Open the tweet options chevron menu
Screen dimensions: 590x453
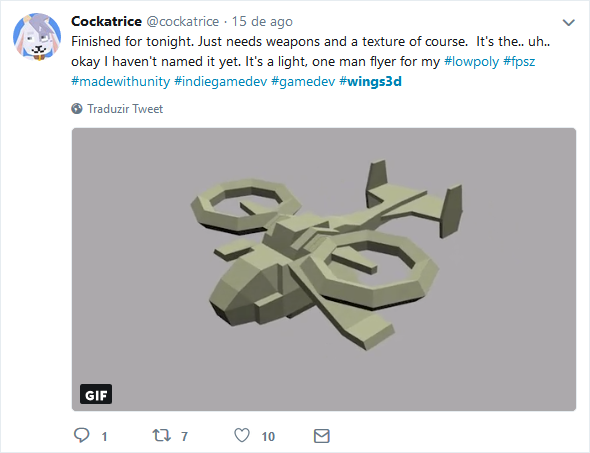(x=568, y=23)
